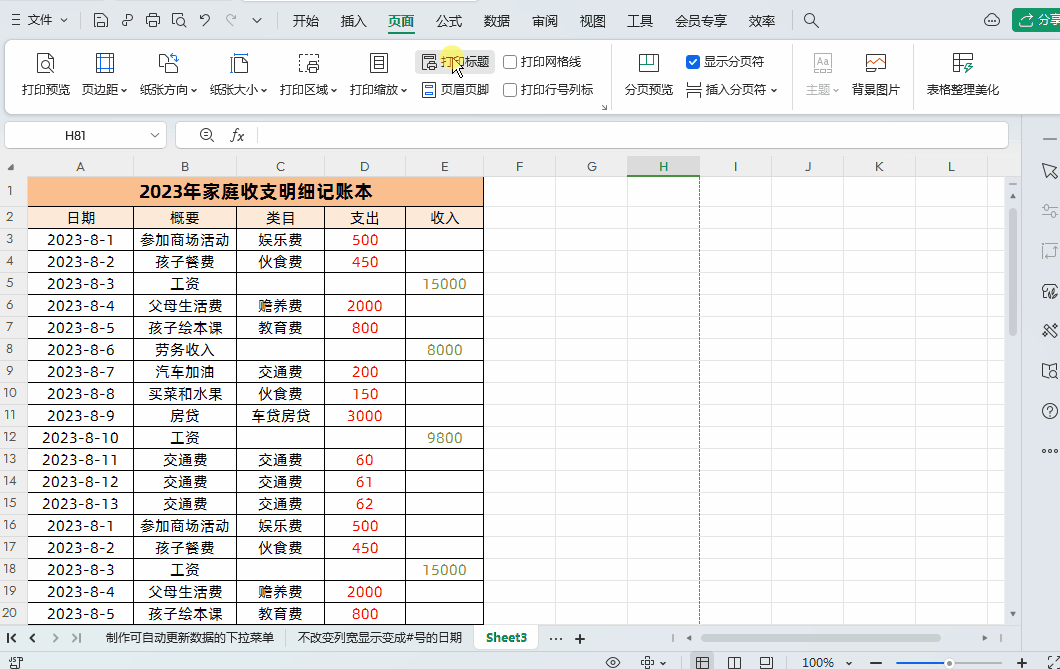This screenshot has width=1060, height=669.
Task: Open 页眉页脚 header and footer
Action: coord(455,89)
